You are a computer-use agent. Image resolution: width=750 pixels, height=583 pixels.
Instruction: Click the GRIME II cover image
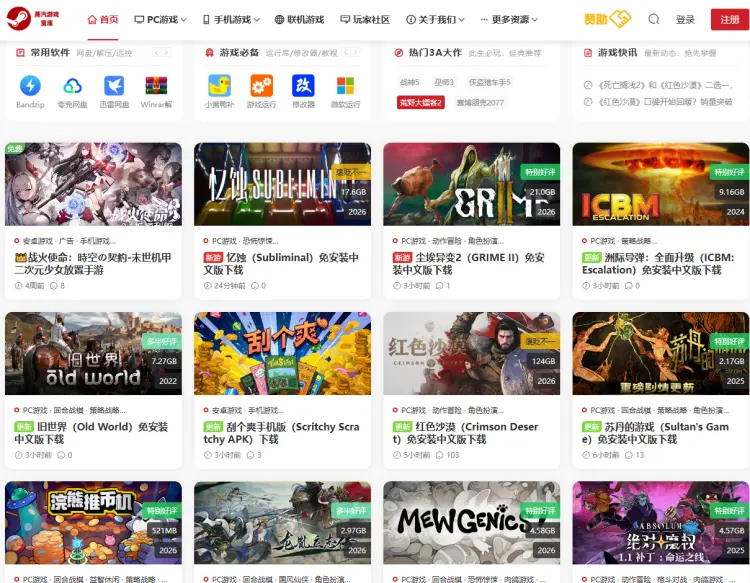tap(472, 184)
